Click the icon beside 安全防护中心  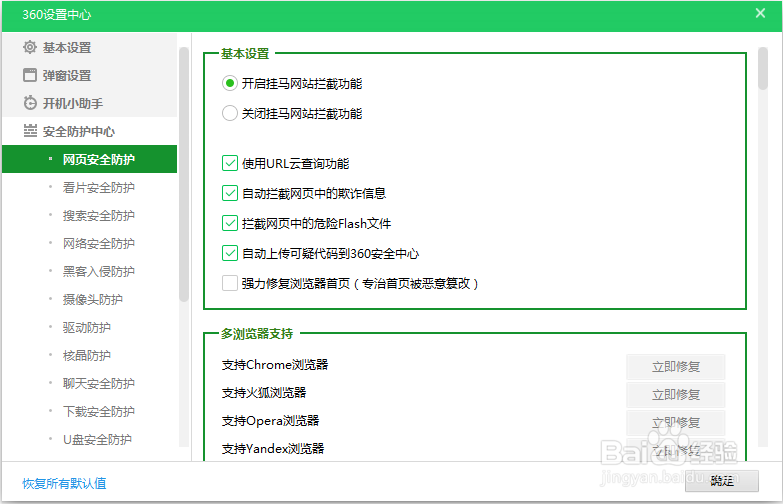[30, 131]
